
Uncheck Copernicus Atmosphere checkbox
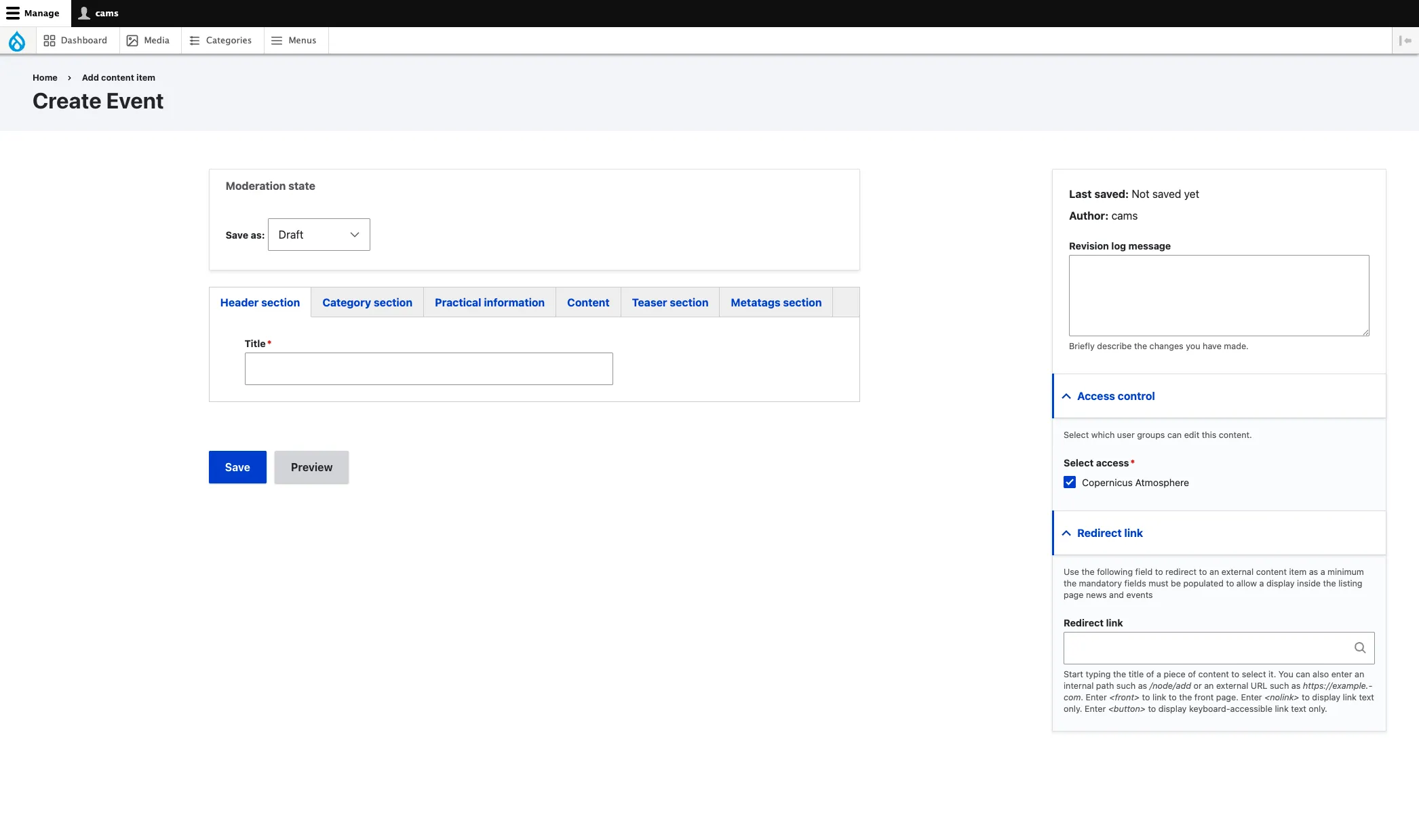tap(1070, 483)
